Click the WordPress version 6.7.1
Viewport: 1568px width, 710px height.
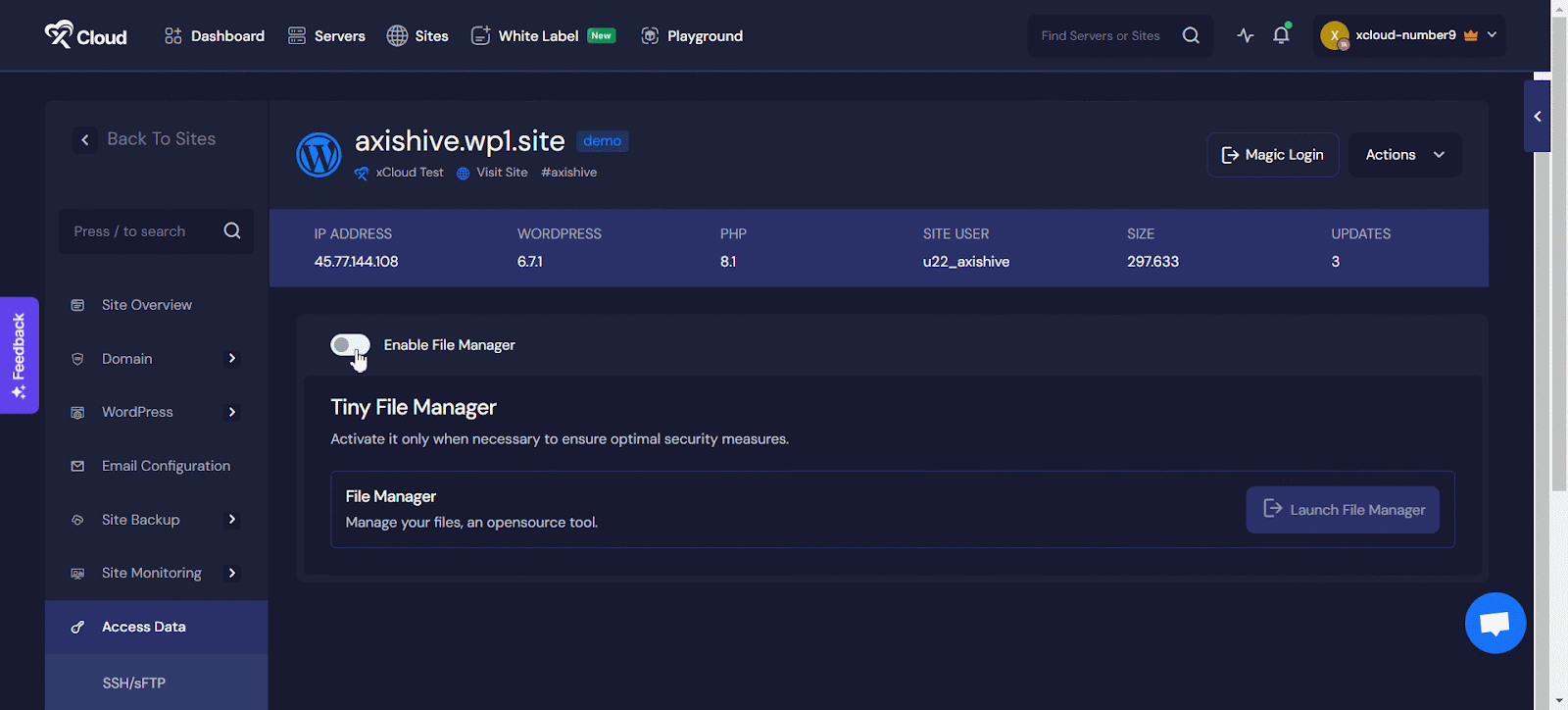[x=529, y=262]
